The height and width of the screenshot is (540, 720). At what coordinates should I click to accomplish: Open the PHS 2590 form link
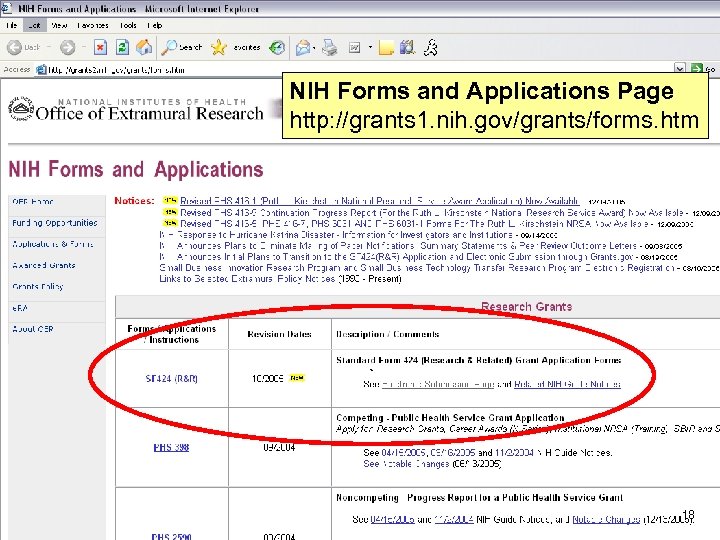pos(171,536)
